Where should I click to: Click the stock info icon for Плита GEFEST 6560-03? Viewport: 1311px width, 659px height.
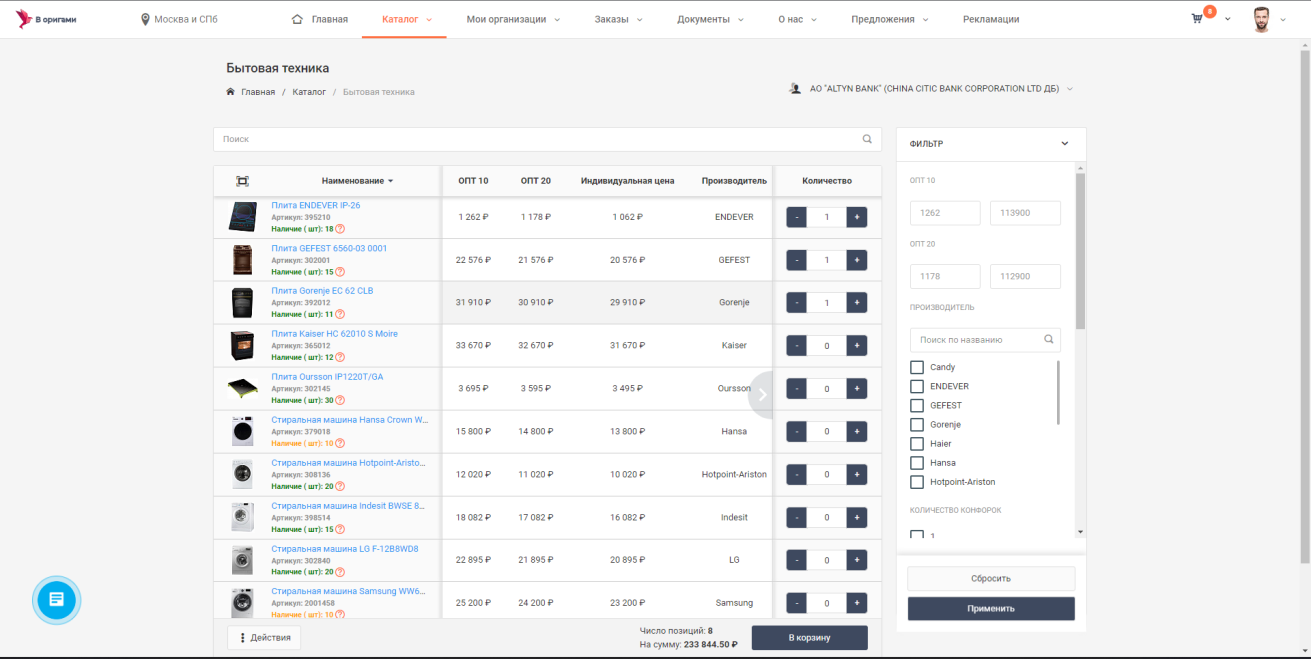340,272
